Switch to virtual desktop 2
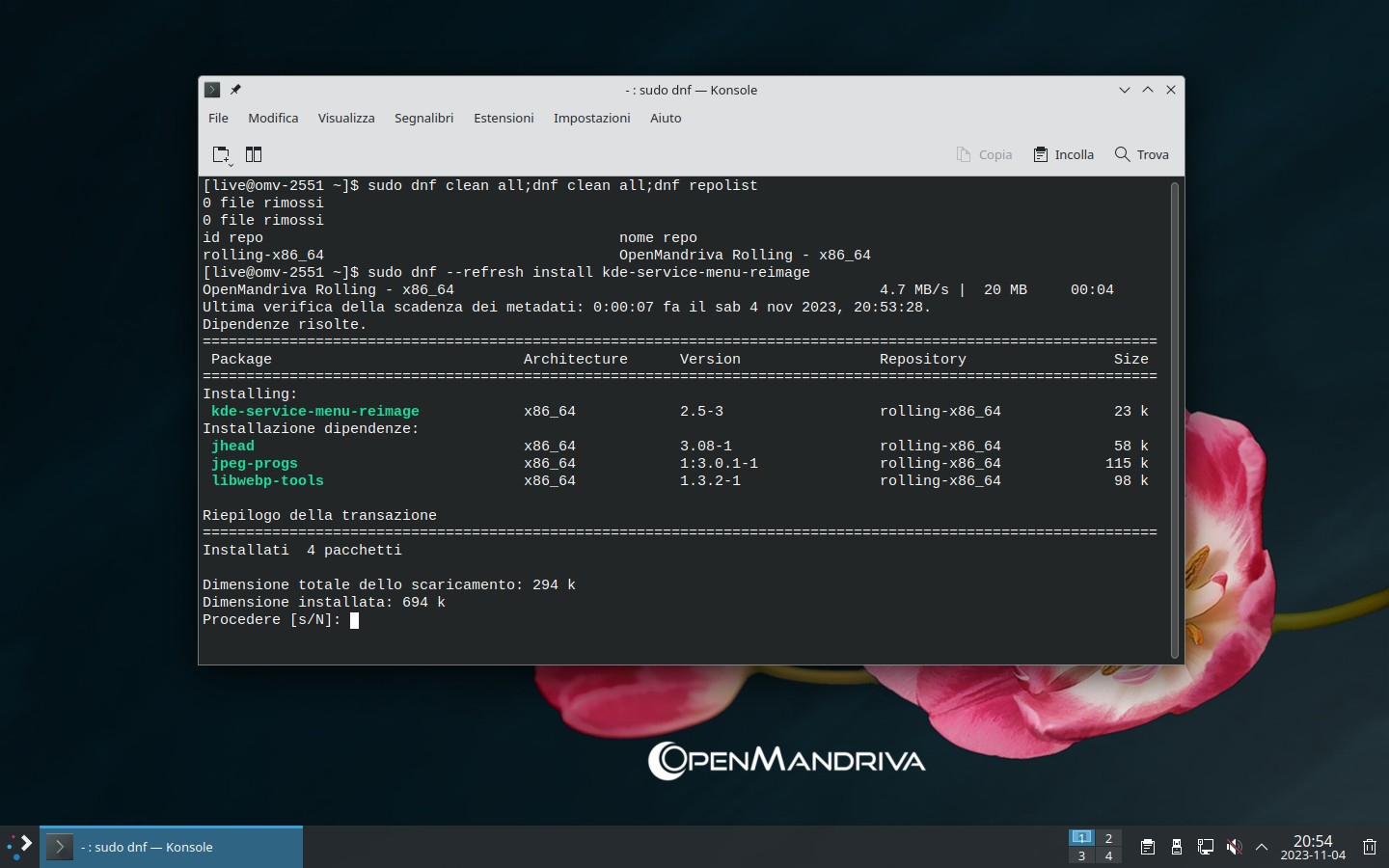 pyautogui.click(x=1108, y=838)
